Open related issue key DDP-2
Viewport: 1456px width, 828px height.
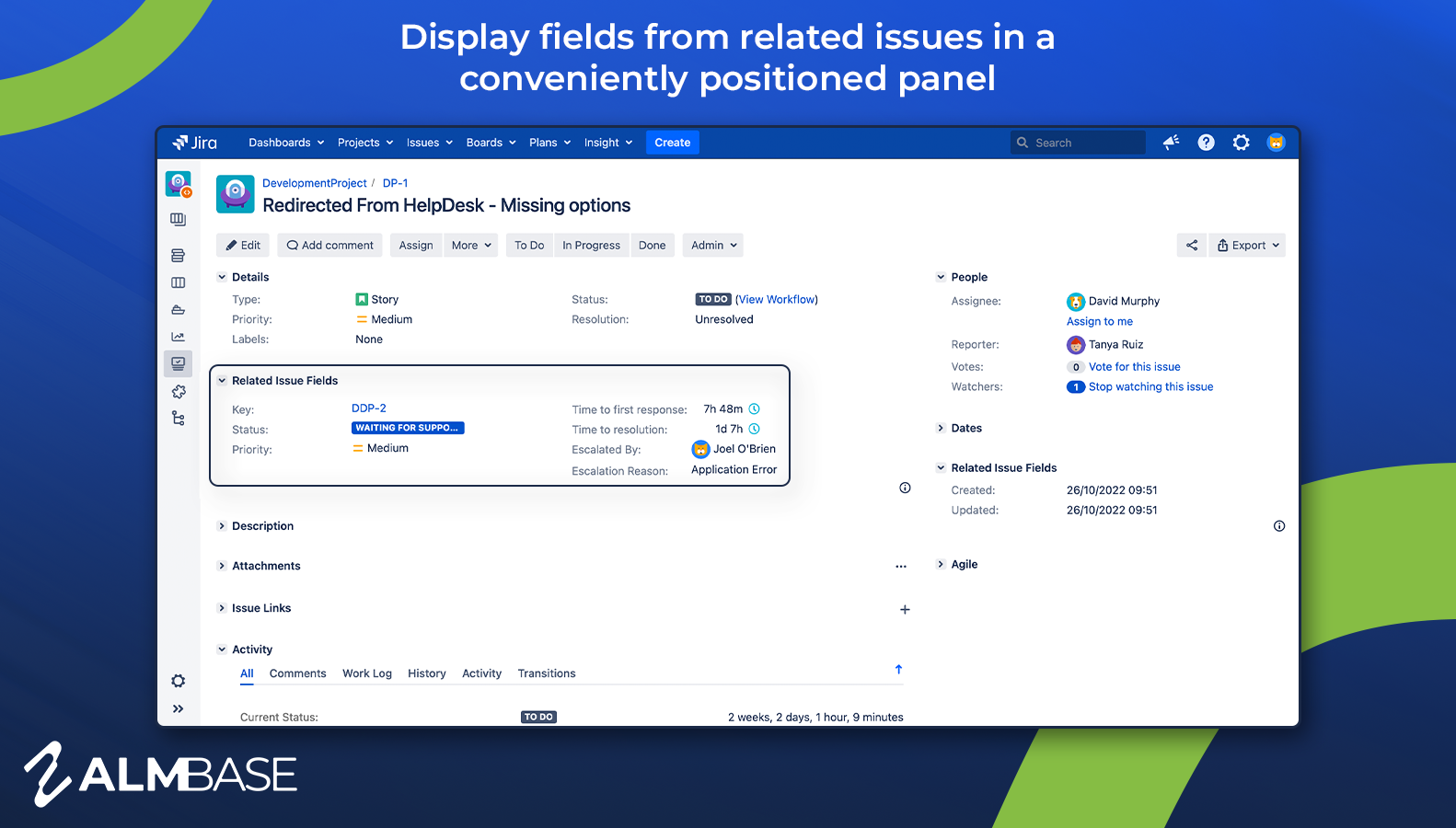[x=369, y=408]
